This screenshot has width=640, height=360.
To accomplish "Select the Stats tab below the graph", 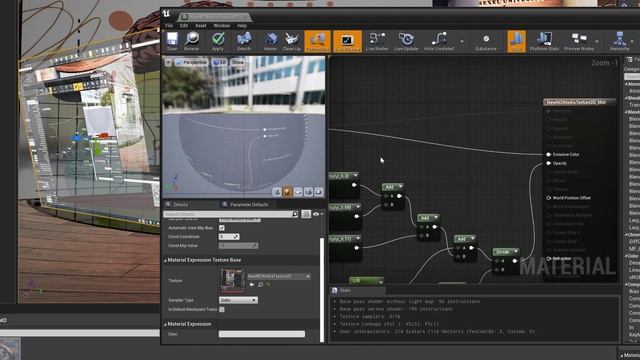I will coord(357,291).
